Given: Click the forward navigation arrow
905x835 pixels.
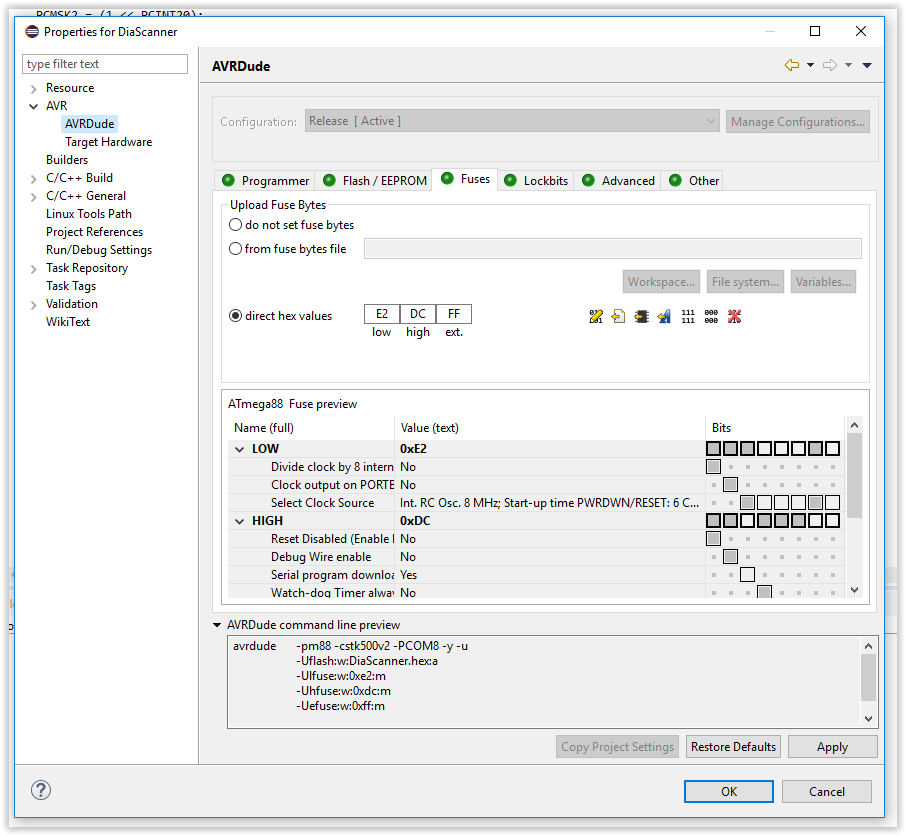Looking at the screenshot, I should point(830,65).
